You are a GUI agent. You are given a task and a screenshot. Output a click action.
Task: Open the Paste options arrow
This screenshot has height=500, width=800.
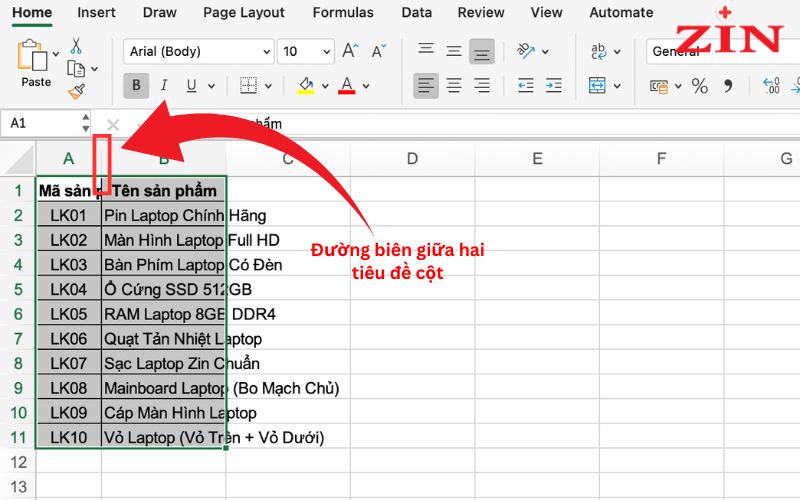point(56,54)
